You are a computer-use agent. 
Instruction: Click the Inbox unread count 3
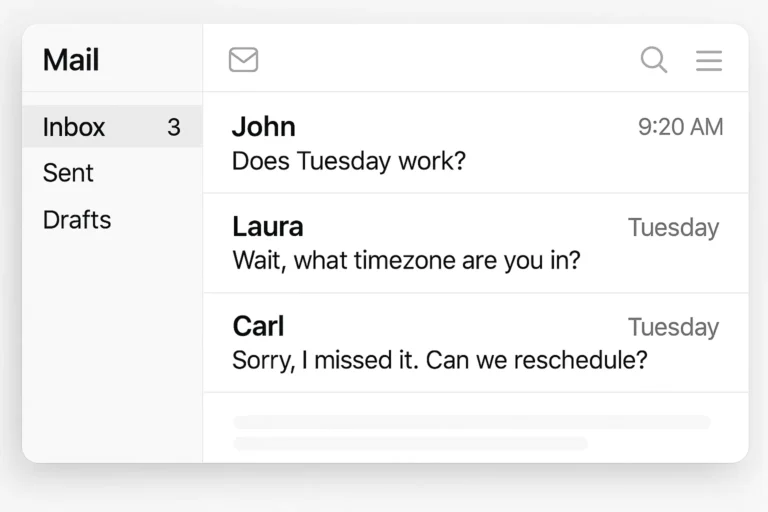pos(174,127)
